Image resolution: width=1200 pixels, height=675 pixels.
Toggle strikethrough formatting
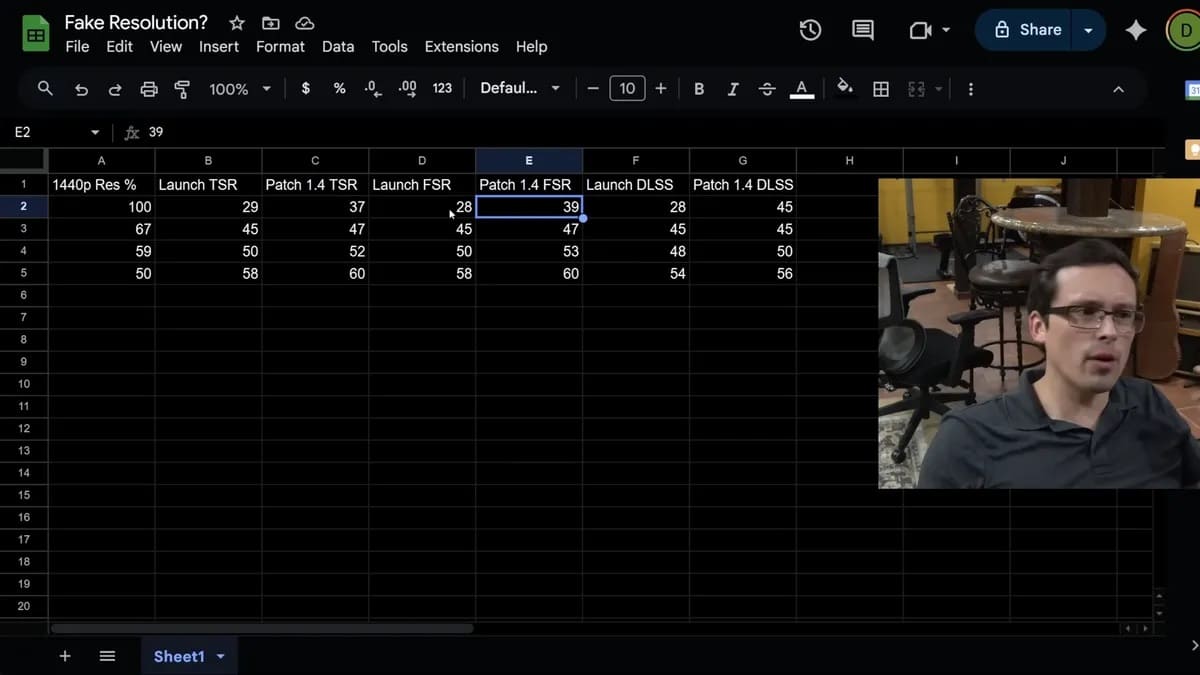[767, 89]
